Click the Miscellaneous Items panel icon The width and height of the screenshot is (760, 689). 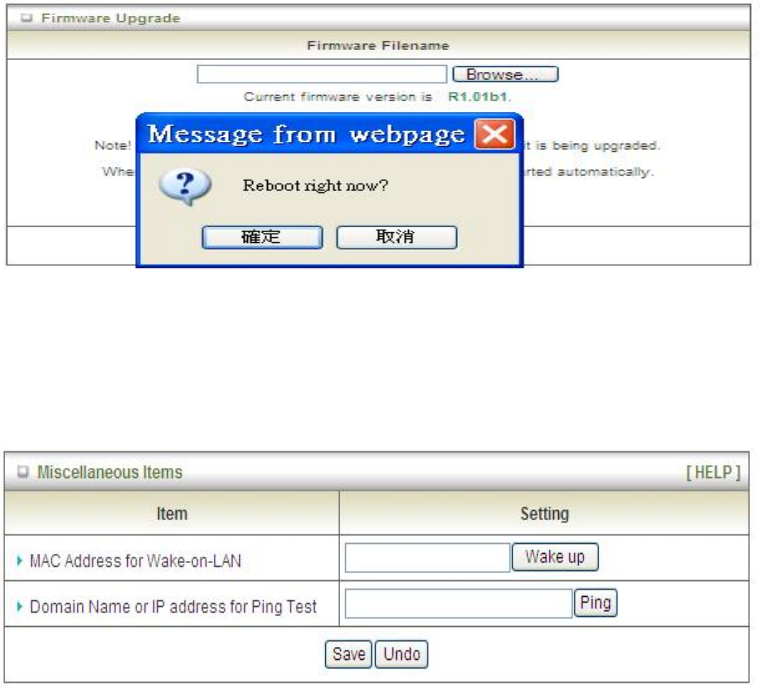23,471
